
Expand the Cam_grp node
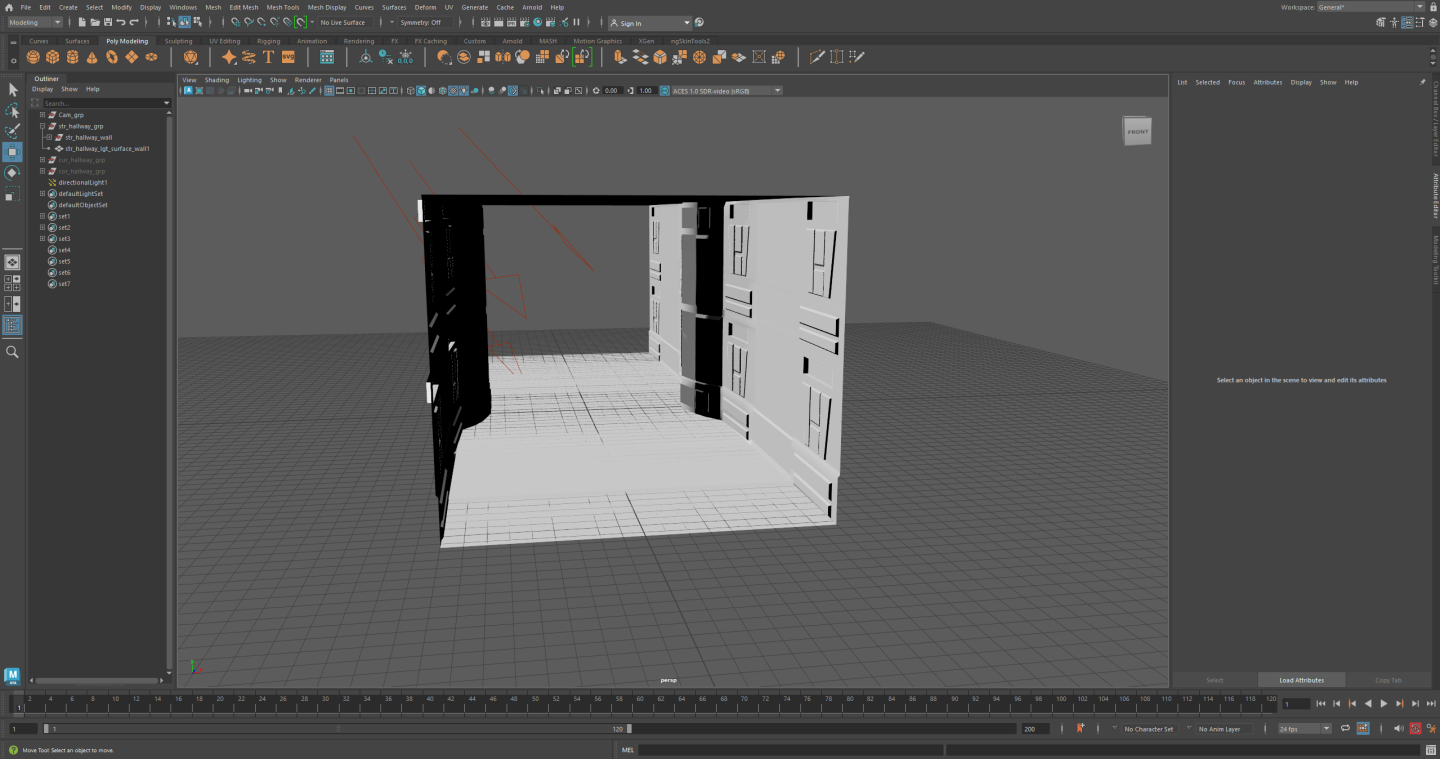pos(42,115)
